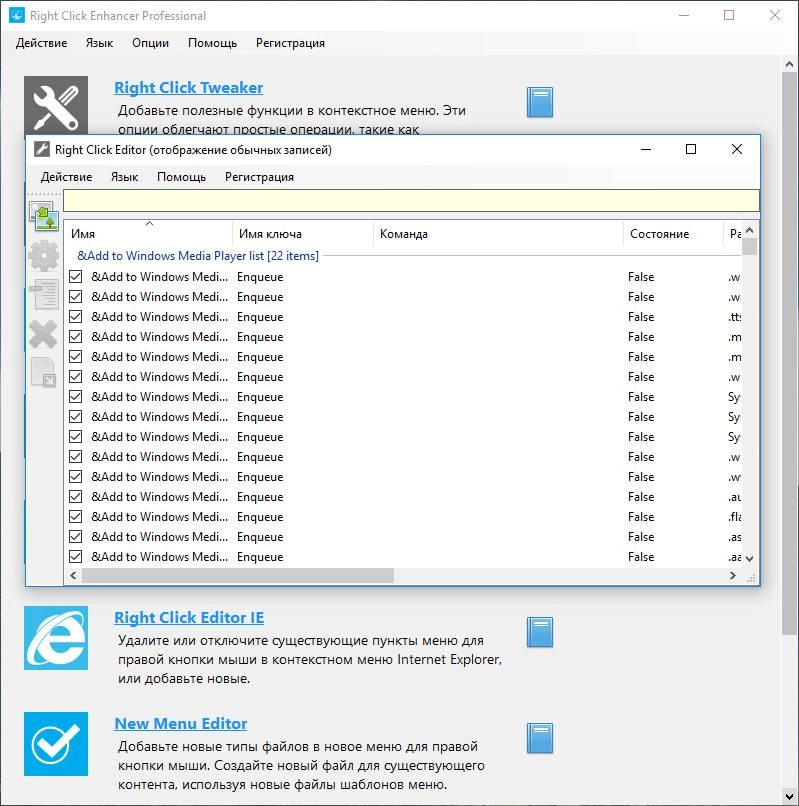Image resolution: width=799 pixels, height=806 pixels.
Task: Click the grayed gear icon in editor sidebar
Action: pyautogui.click(x=44, y=255)
